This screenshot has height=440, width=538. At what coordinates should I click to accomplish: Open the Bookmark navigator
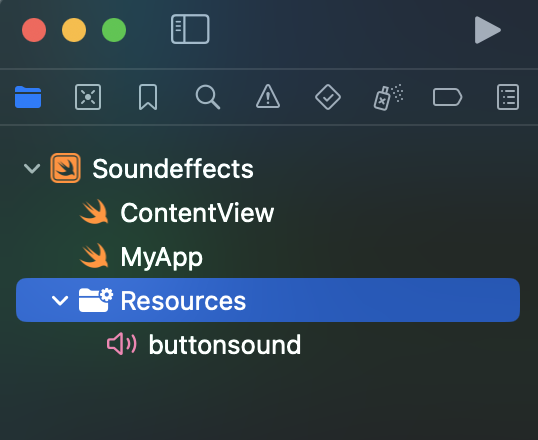click(148, 97)
